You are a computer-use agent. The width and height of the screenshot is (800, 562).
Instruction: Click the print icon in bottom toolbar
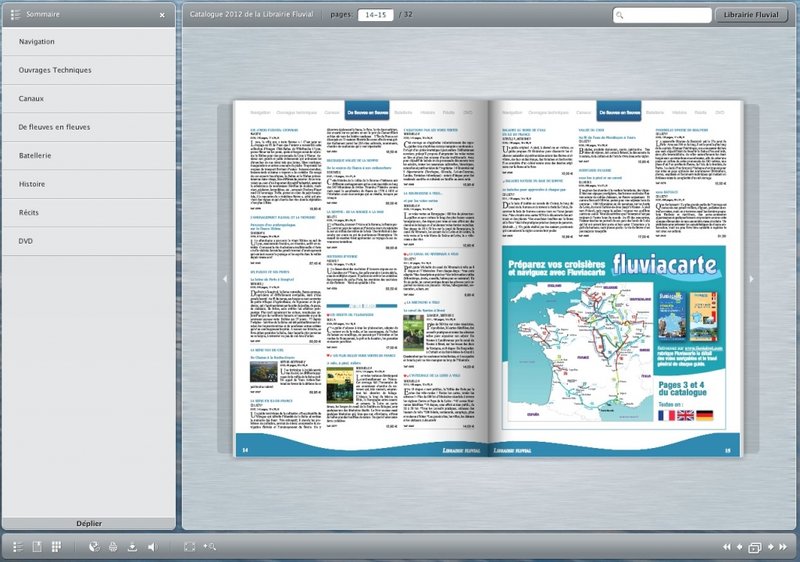114,547
